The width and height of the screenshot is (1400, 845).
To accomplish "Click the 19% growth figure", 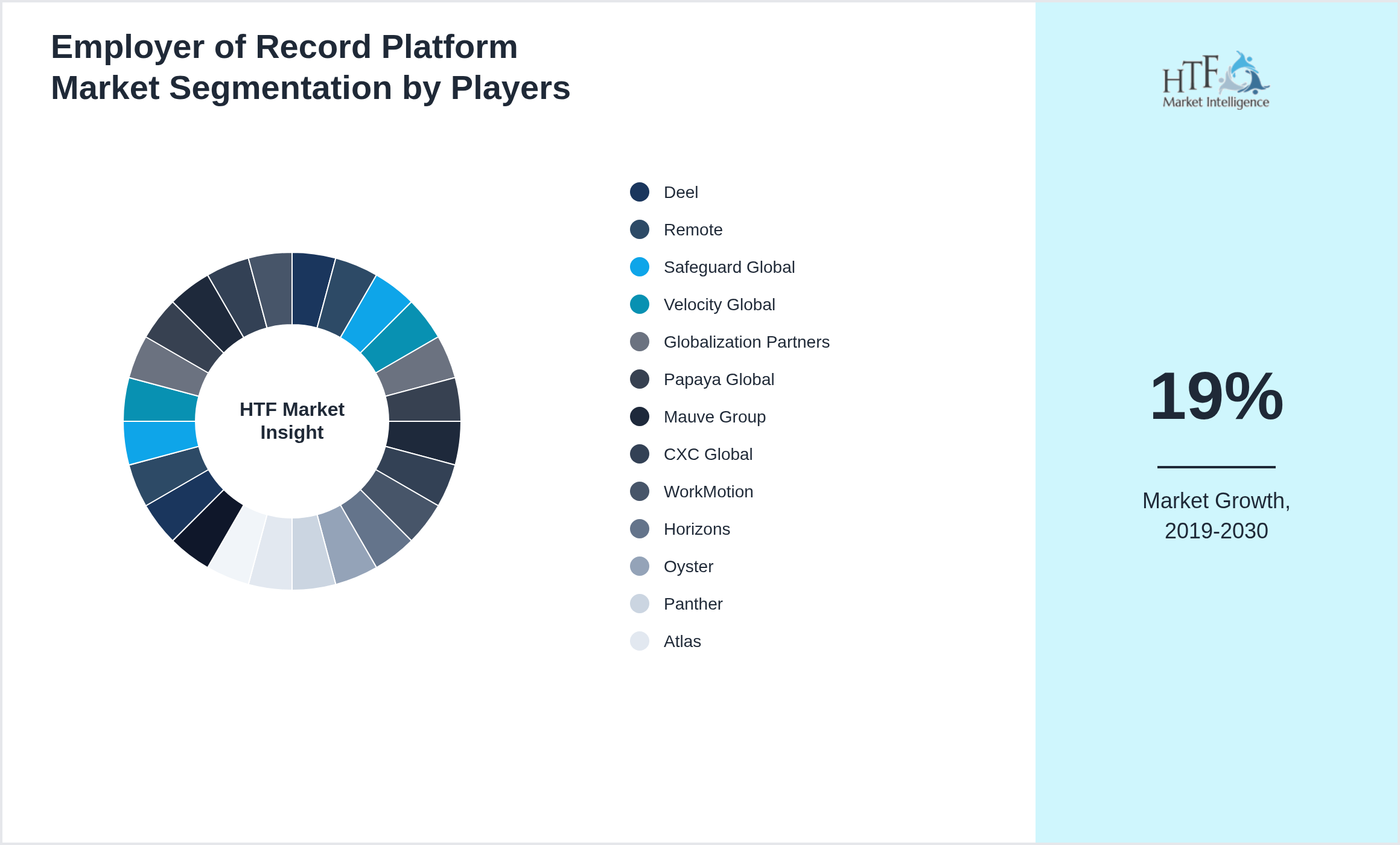I will [1217, 396].
